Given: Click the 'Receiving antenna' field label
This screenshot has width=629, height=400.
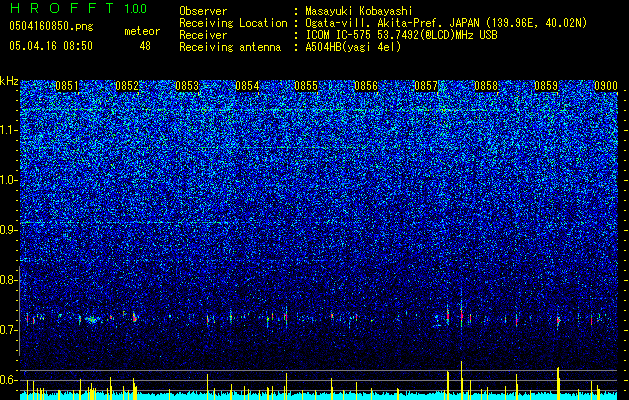Looking at the screenshot, I should pyautogui.click(x=230, y=47).
